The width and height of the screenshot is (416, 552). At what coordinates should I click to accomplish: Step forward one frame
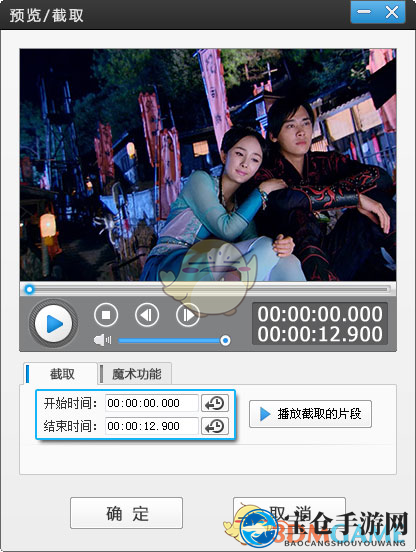point(188,314)
